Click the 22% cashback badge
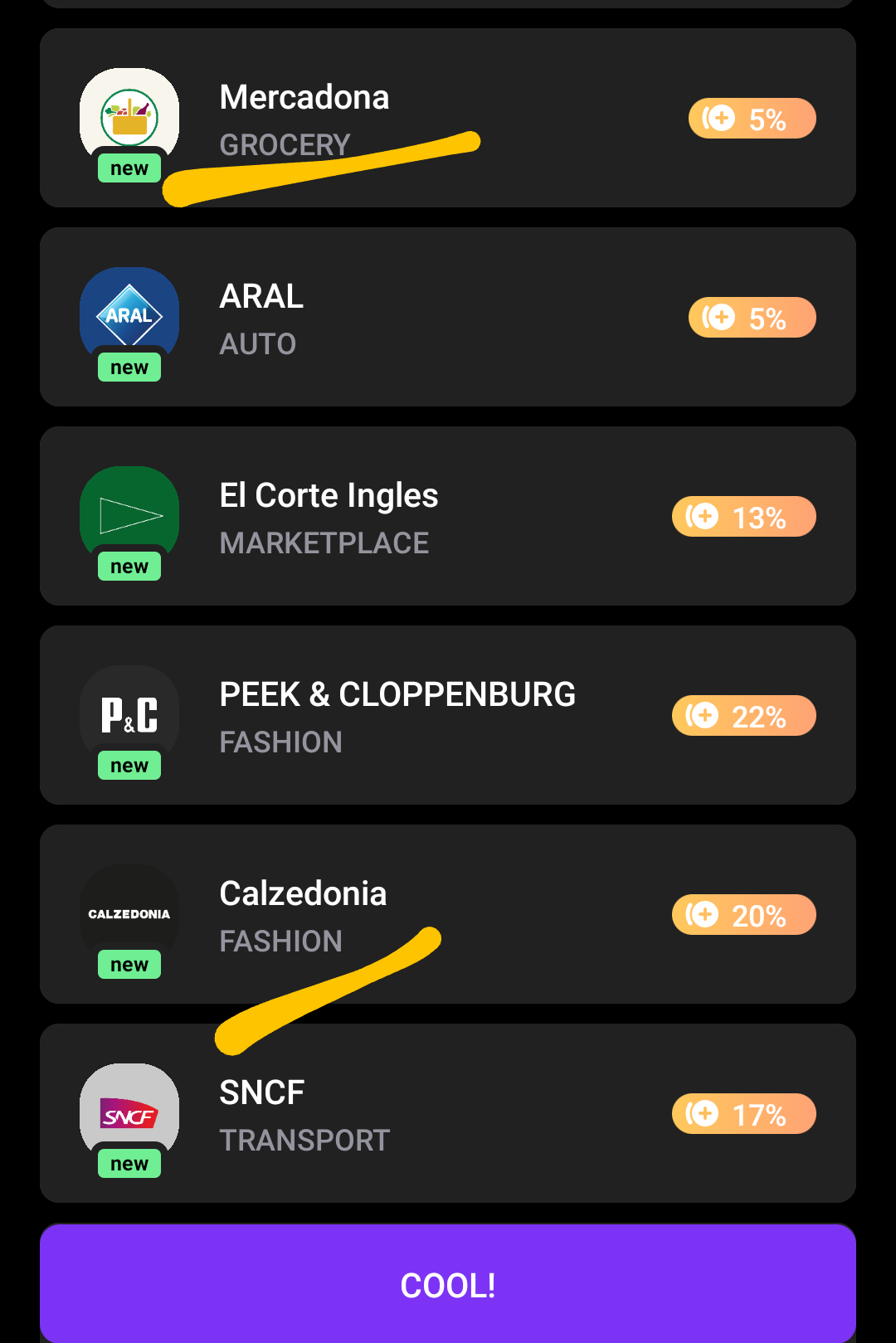896x1343 pixels. coord(743,716)
